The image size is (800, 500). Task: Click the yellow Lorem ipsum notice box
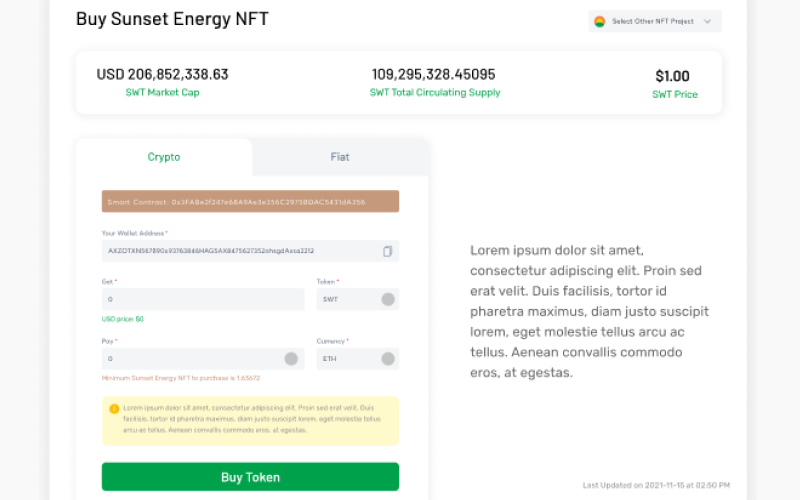click(x=250, y=420)
